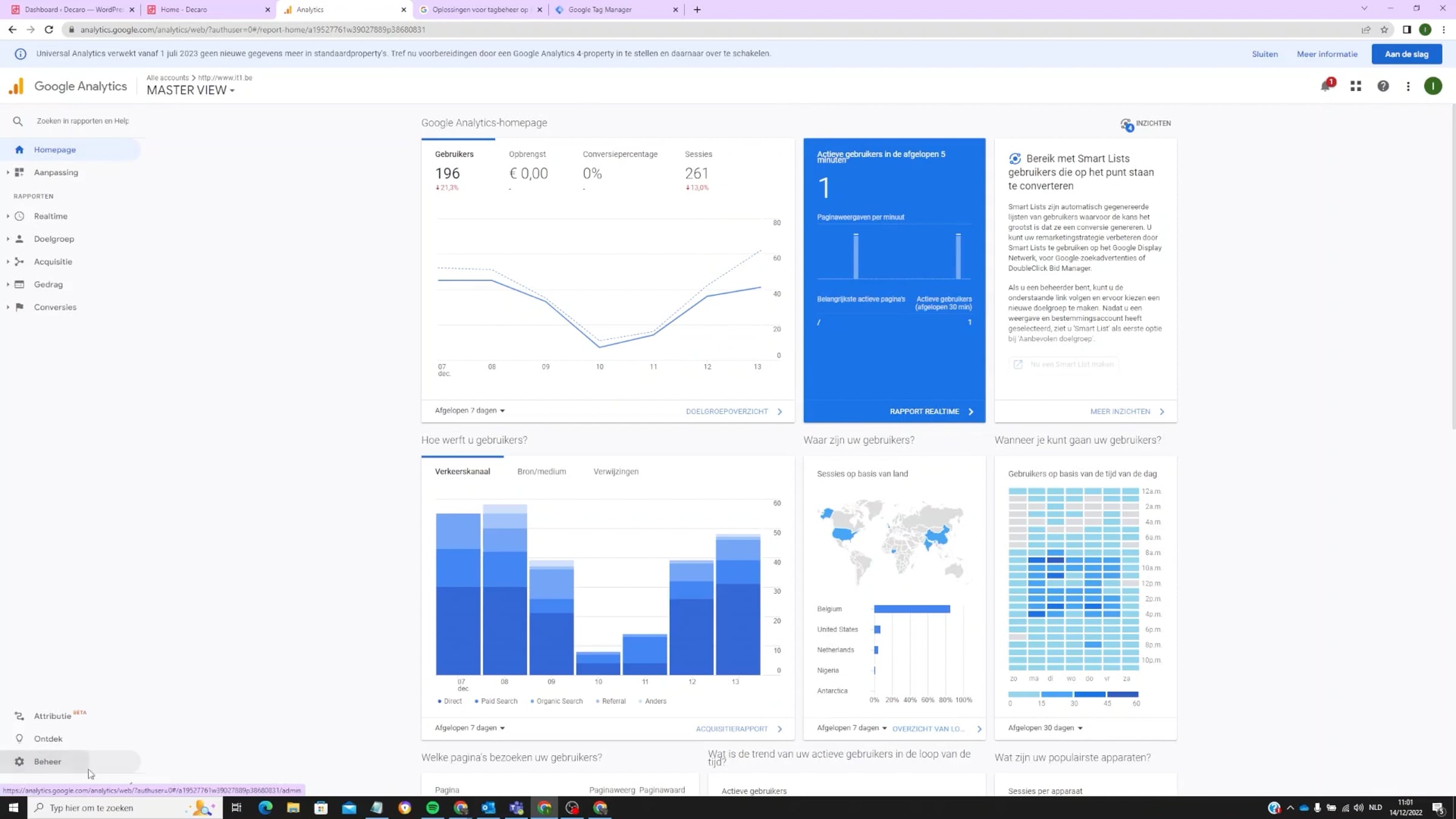Open Microsoft Teams from the taskbar
The width and height of the screenshot is (1456, 819).
516,807
